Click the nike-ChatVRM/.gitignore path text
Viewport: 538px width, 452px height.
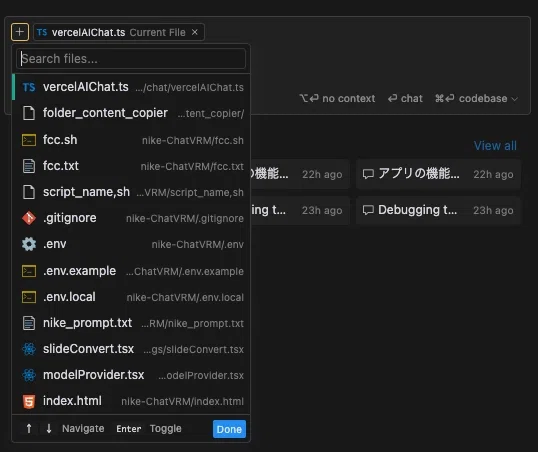pos(185,218)
